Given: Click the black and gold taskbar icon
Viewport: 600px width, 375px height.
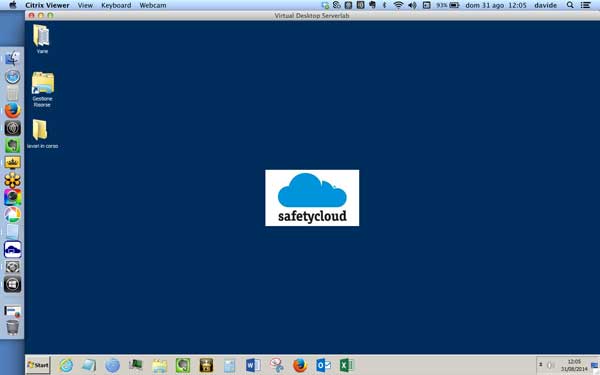Looking at the screenshot, I should click(x=206, y=365).
